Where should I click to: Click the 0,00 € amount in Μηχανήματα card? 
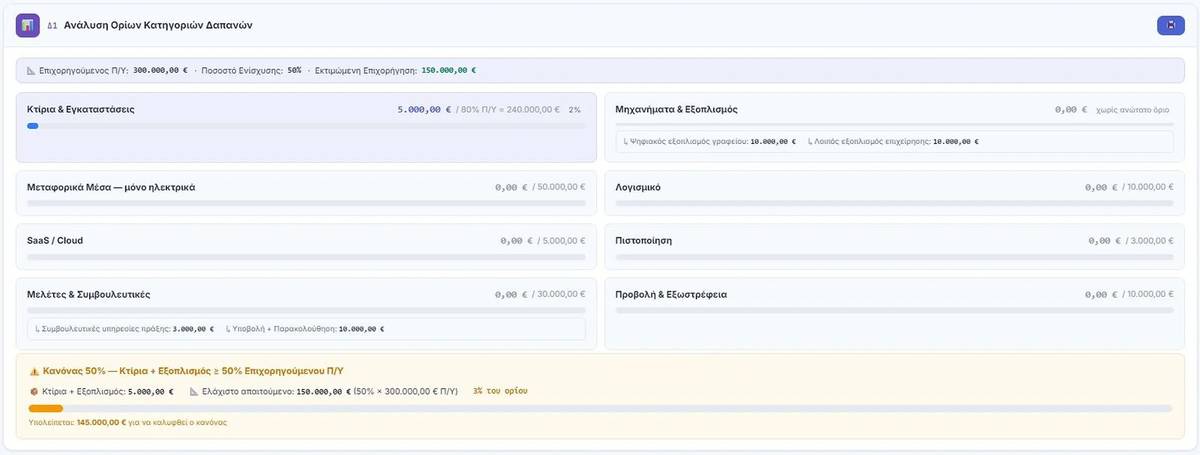click(1070, 110)
